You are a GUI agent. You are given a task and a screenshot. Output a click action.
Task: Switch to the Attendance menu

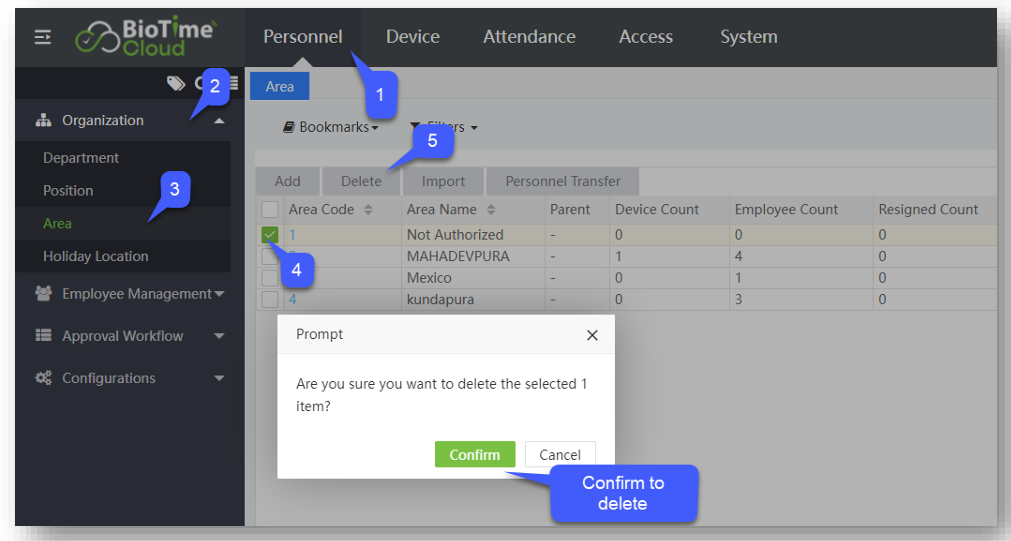pos(529,37)
